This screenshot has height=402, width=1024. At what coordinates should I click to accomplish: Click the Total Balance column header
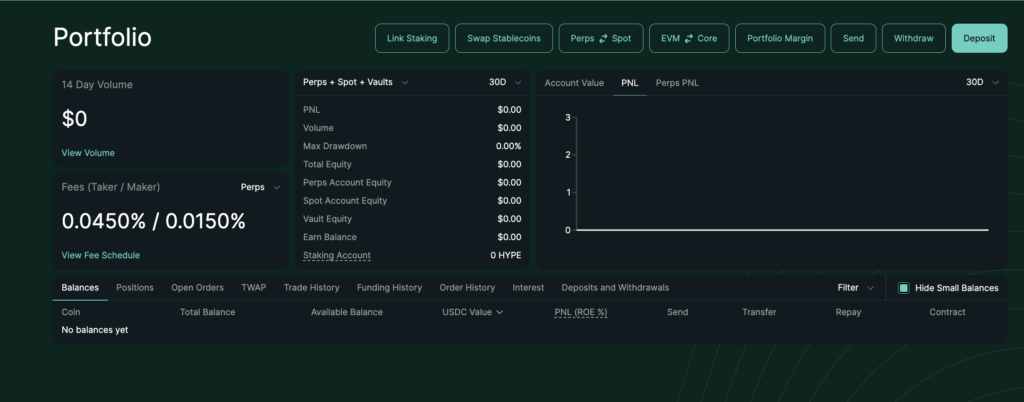point(208,312)
